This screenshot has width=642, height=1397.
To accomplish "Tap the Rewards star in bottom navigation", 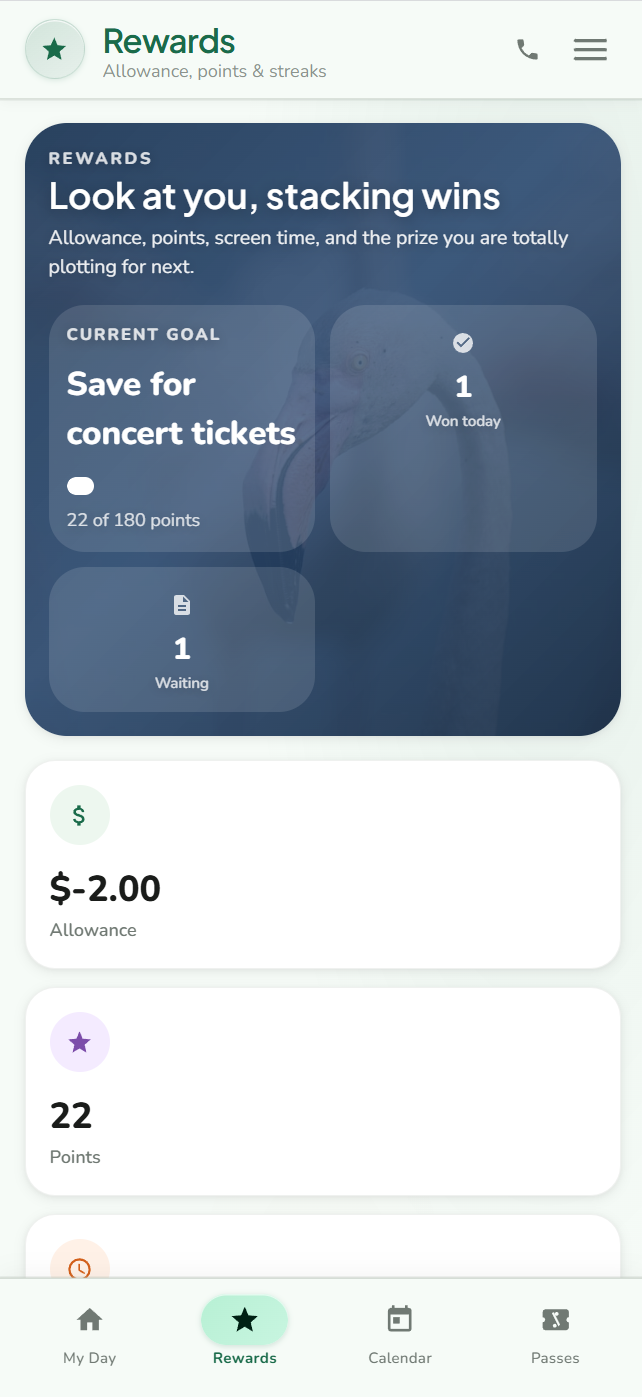I will pyautogui.click(x=244, y=1320).
